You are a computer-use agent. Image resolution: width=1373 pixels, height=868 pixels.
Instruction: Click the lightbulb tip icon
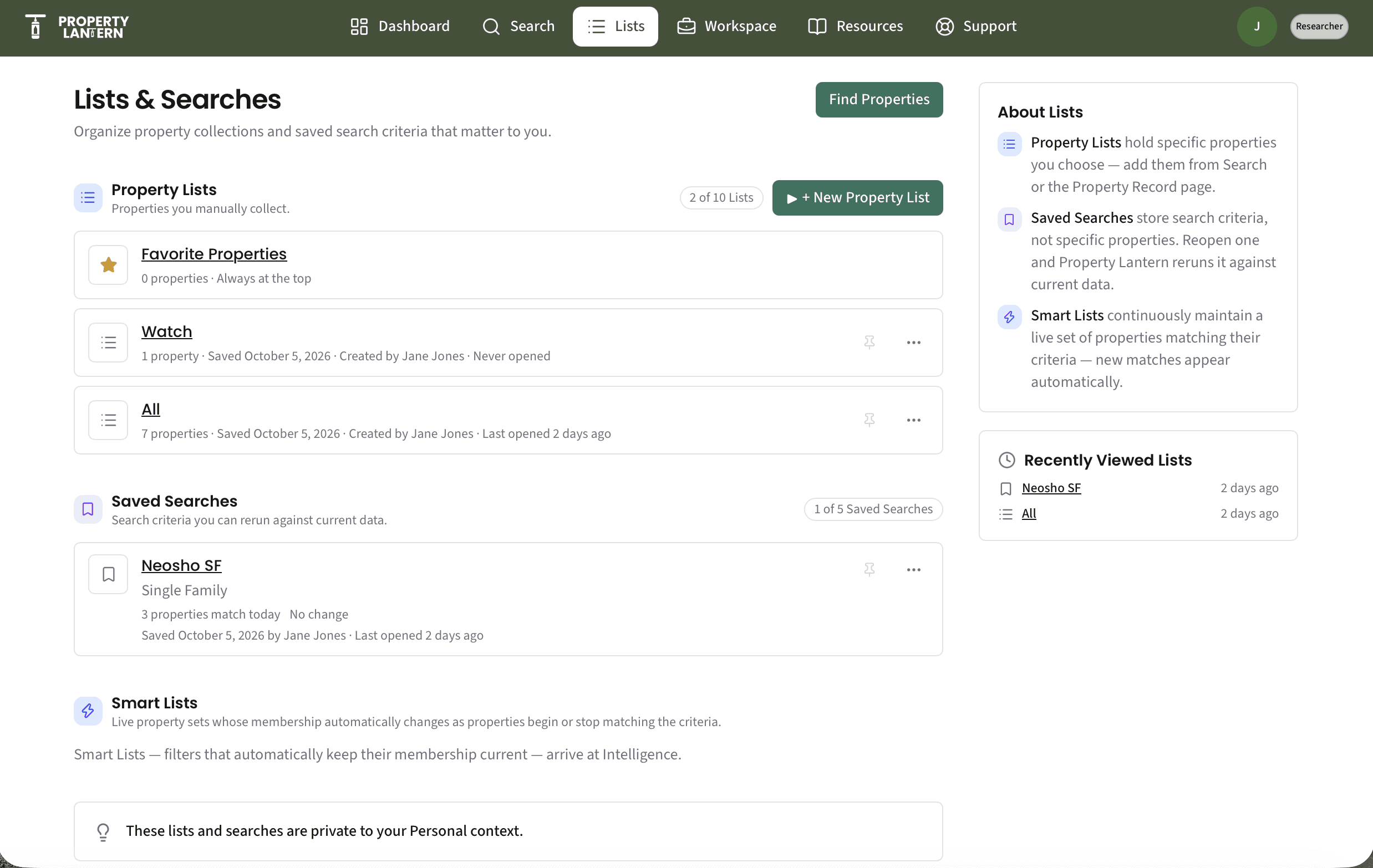pyautogui.click(x=103, y=831)
